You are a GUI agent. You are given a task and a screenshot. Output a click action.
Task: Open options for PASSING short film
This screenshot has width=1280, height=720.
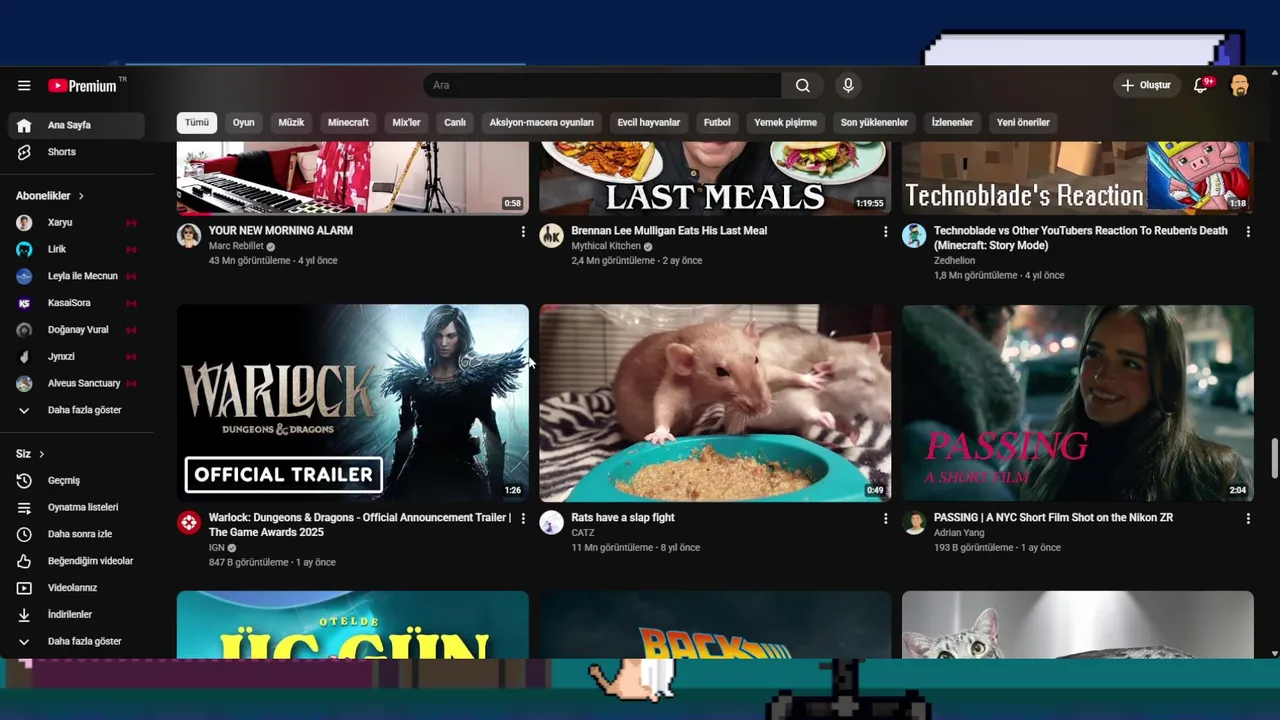[1248, 518]
